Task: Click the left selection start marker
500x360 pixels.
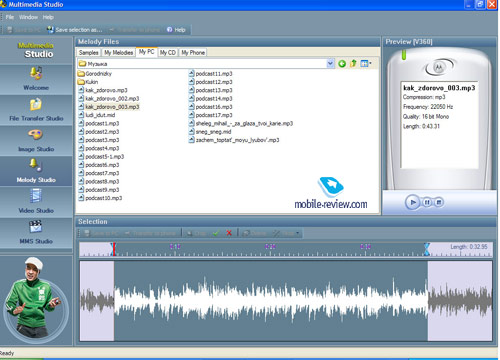Action: click(112, 249)
